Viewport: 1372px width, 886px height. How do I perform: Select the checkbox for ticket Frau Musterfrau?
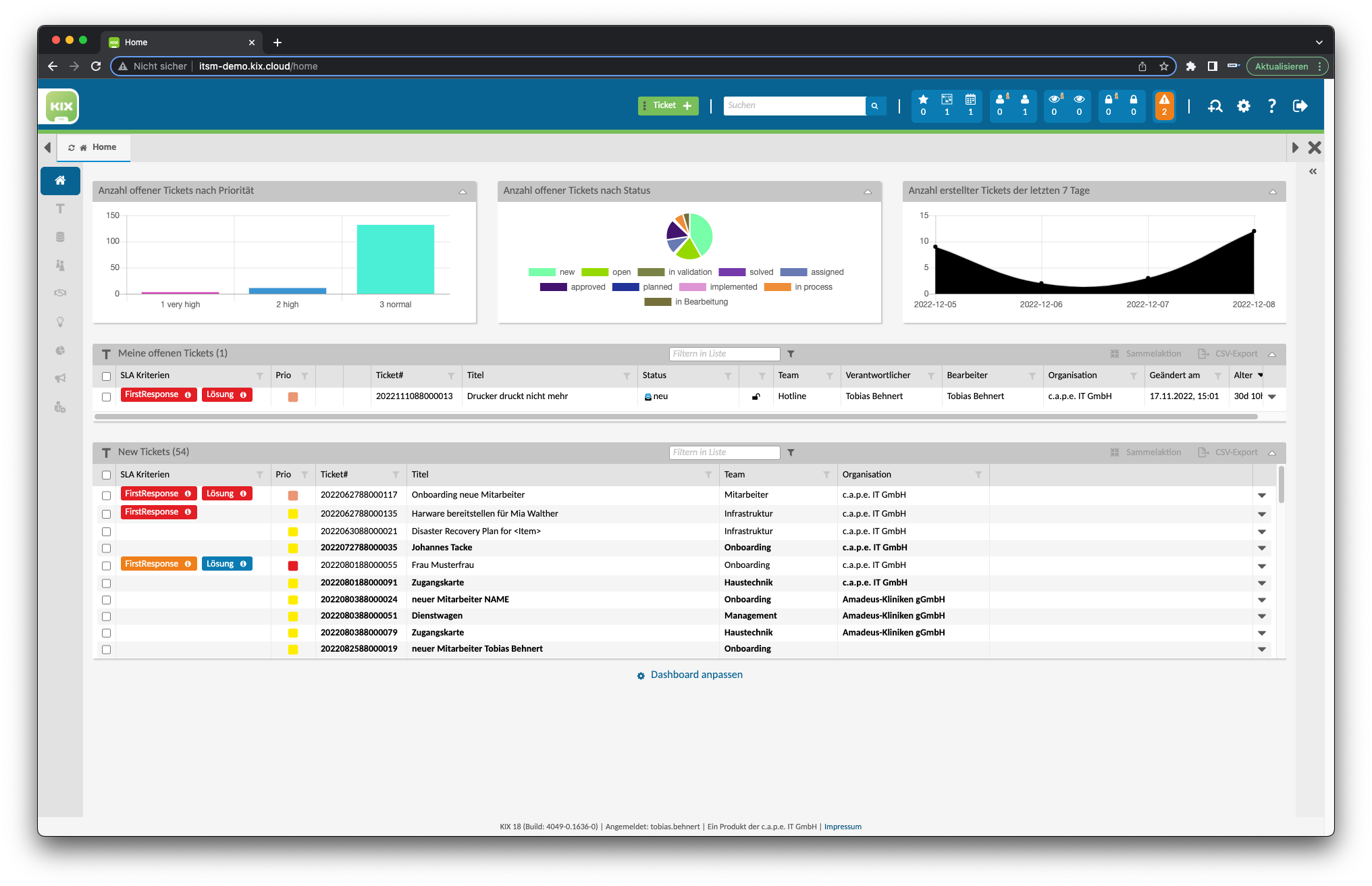click(106, 565)
